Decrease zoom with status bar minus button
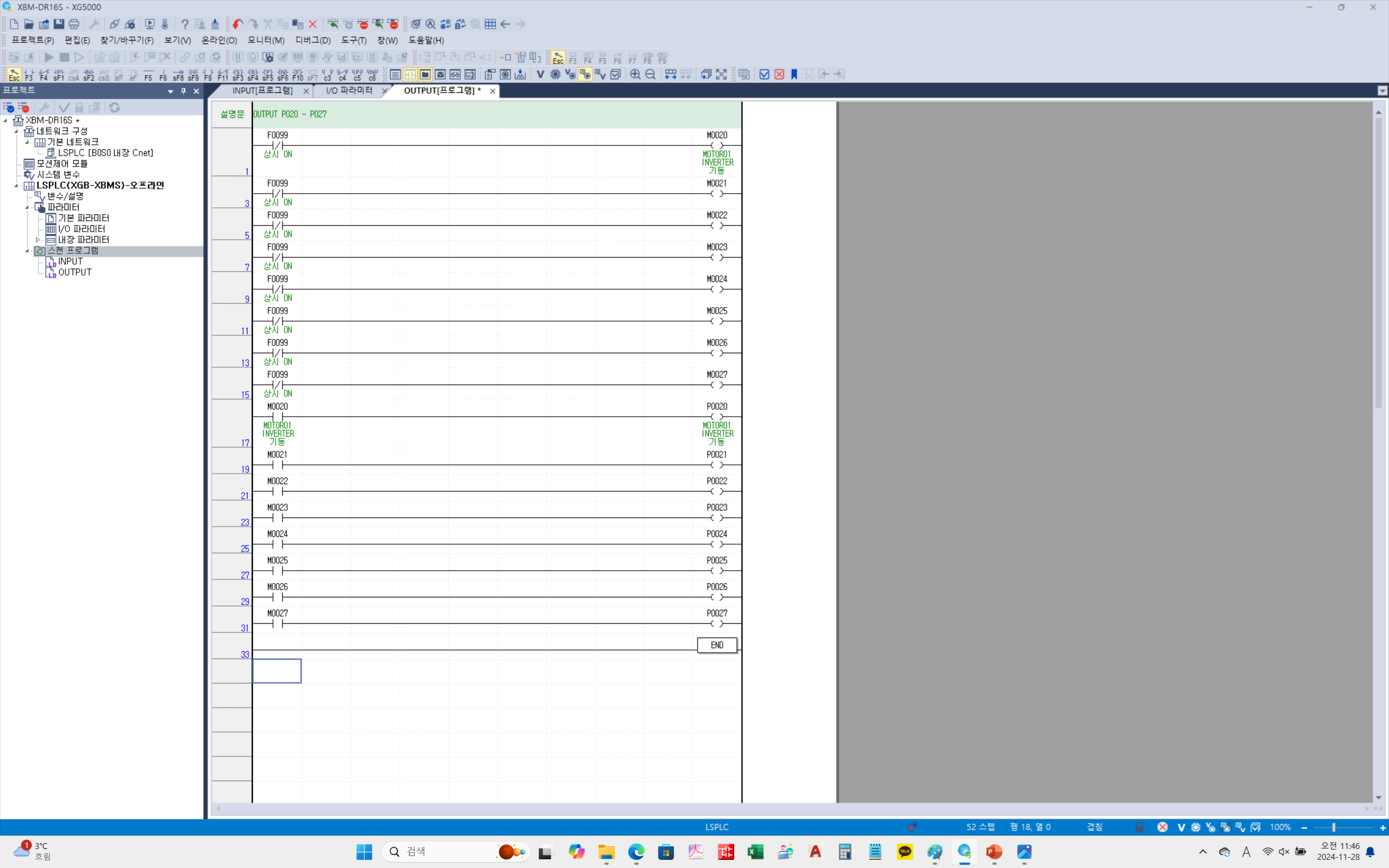 pyautogui.click(x=1304, y=827)
